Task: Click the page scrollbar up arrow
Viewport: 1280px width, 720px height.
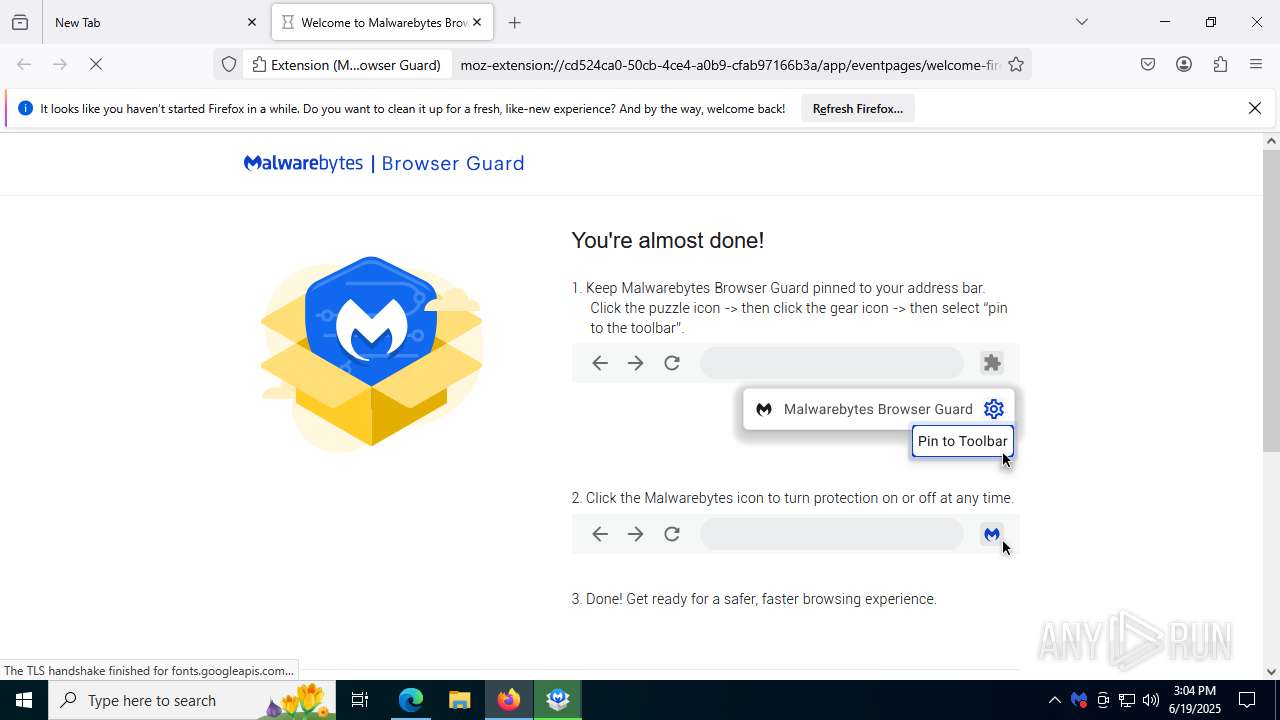Action: click(x=1271, y=141)
